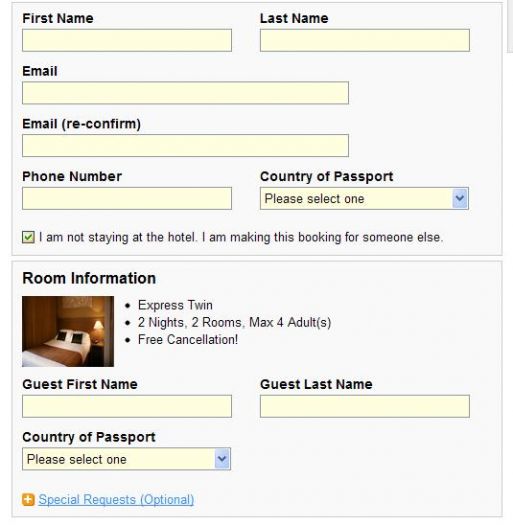Focus the Guest First Name field
Image resolution: width=513 pixels, height=525 pixels.
[x=127, y=406]
